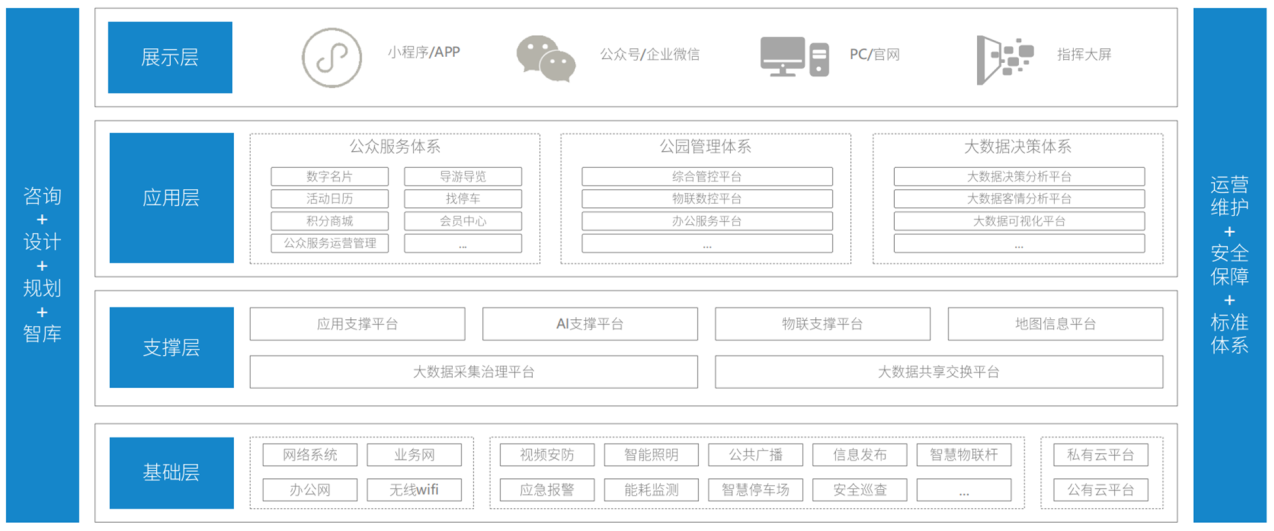
Task: Click the WeChat chat bubbles icon
Action: coord(546,57)
